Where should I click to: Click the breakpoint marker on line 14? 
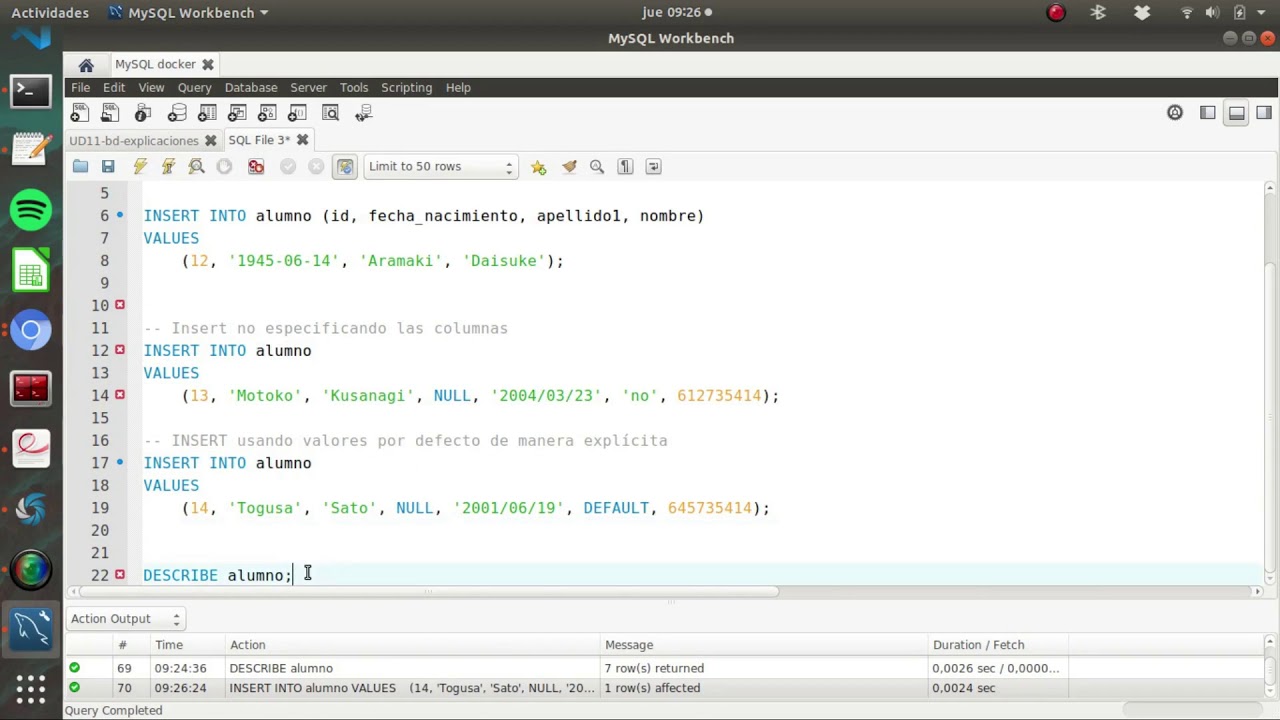[120, 395]
